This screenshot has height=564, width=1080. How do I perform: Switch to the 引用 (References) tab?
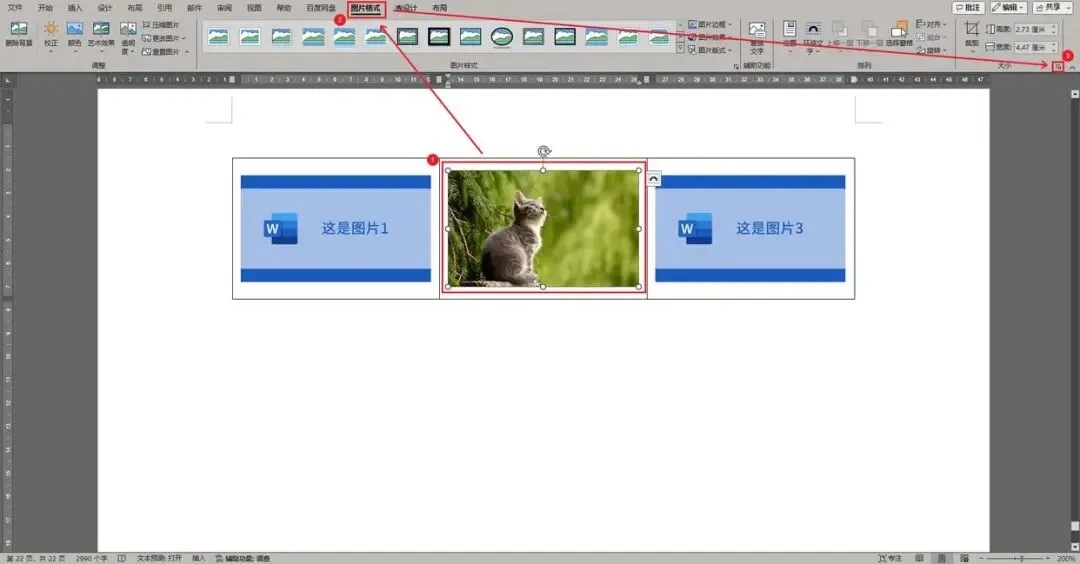click(165, 8)
